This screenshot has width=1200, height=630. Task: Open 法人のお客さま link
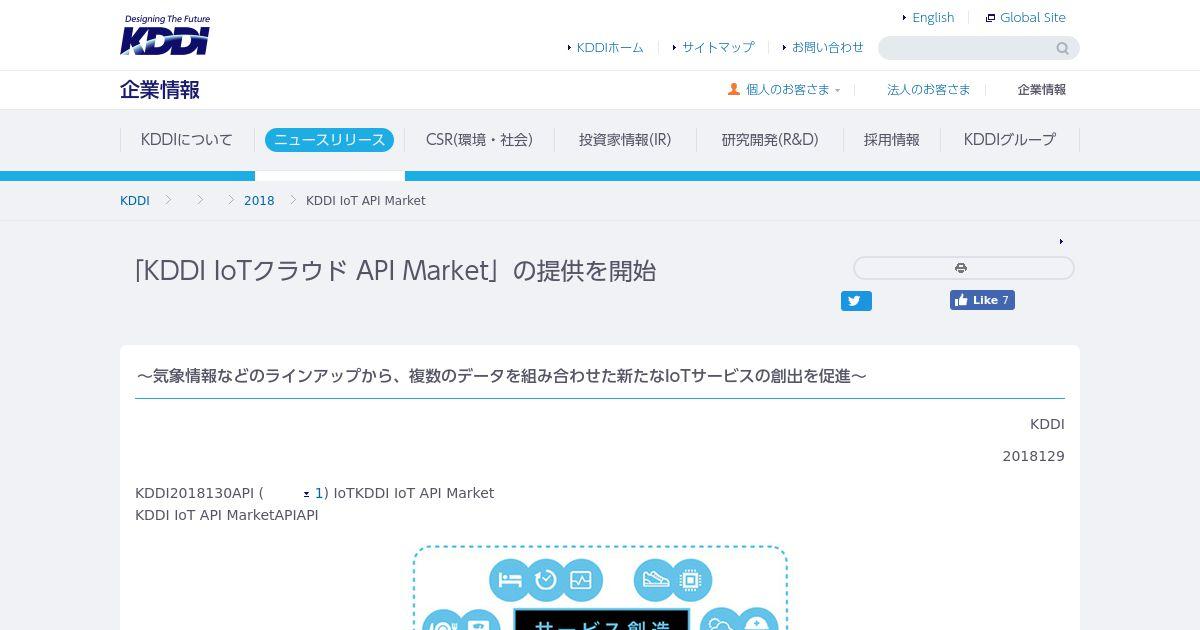(929, 89)
